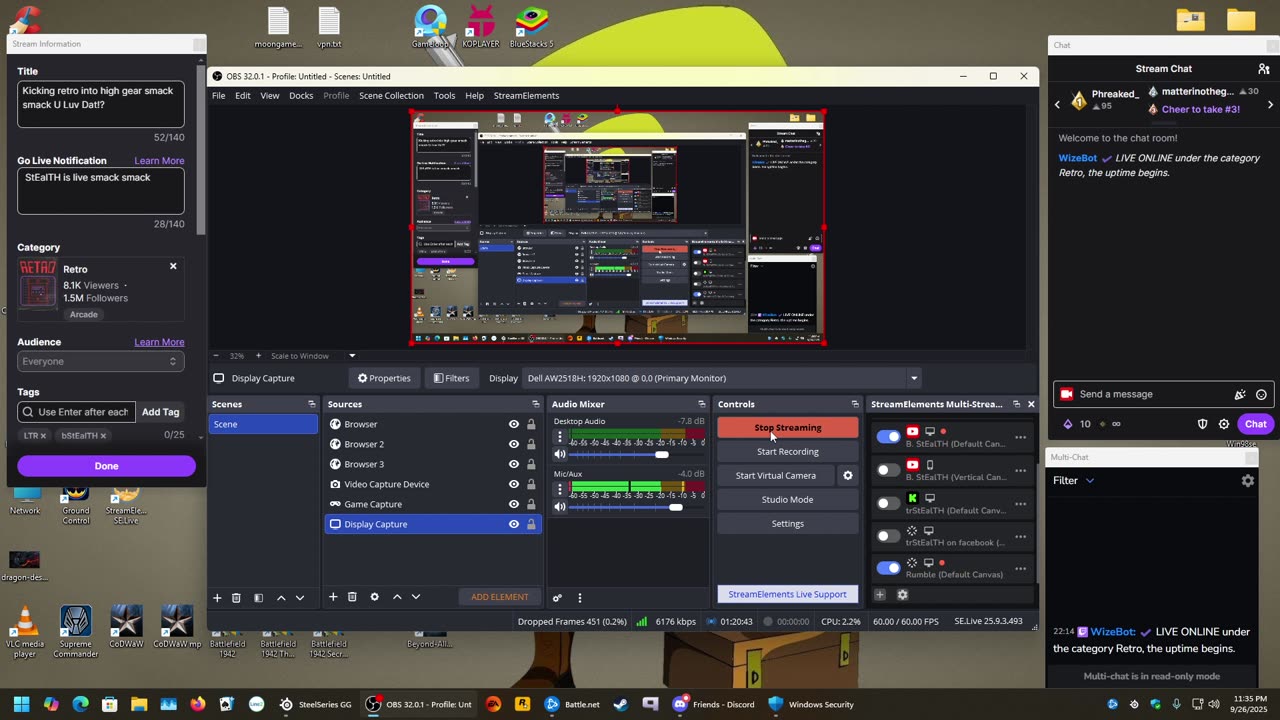This screenshot has width=1280, height=720.
Task: Click Done in Stream Information
Action: click(106, 466)
